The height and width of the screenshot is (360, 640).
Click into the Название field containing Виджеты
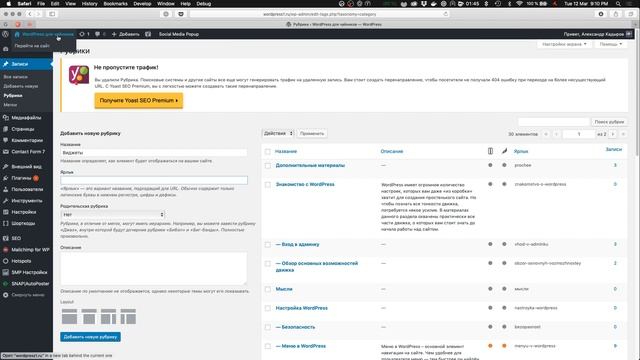point(154,153)
